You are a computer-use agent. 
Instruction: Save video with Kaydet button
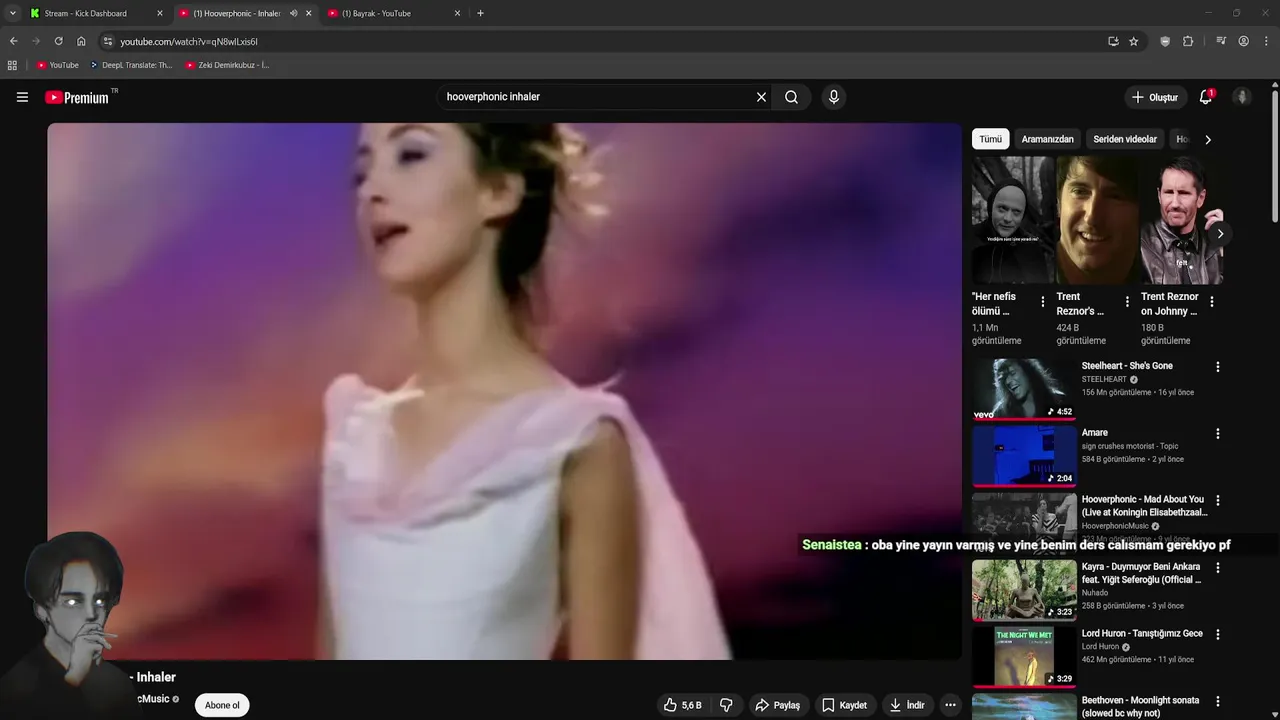[844, 705]
